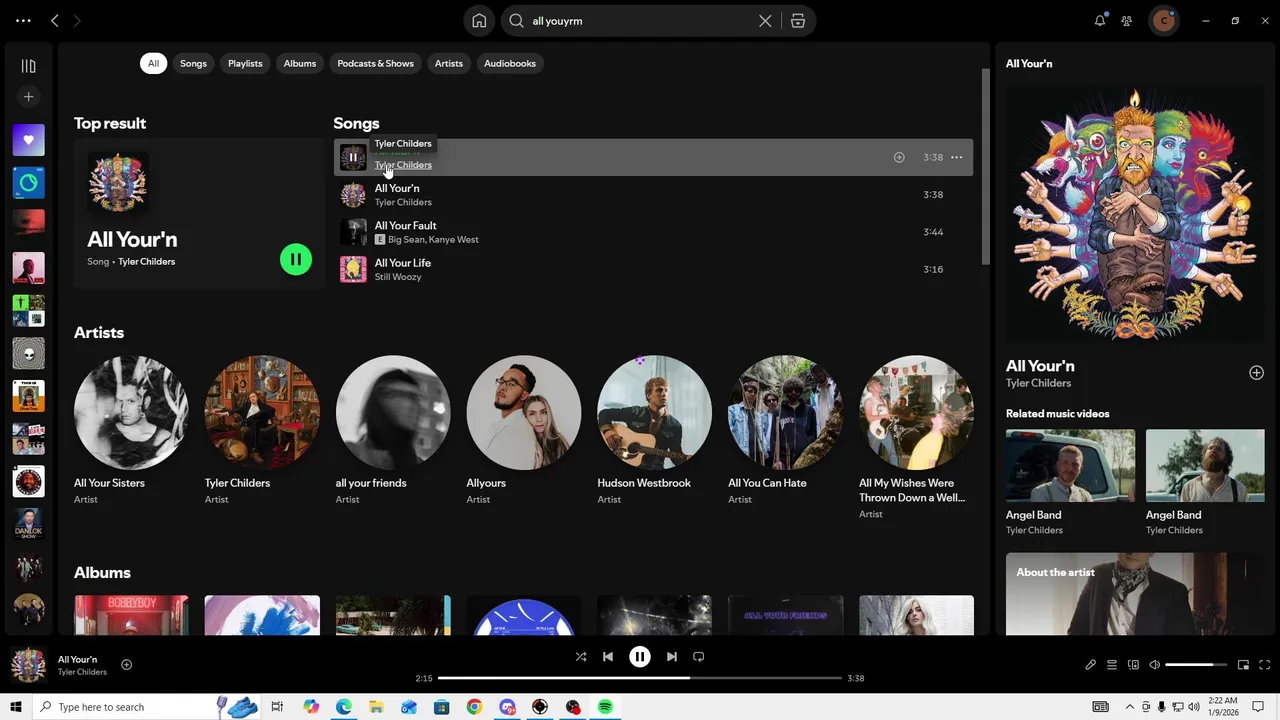1280x720 pixels.
Task: Go back with the left arrow
Action: pos(55,20)
